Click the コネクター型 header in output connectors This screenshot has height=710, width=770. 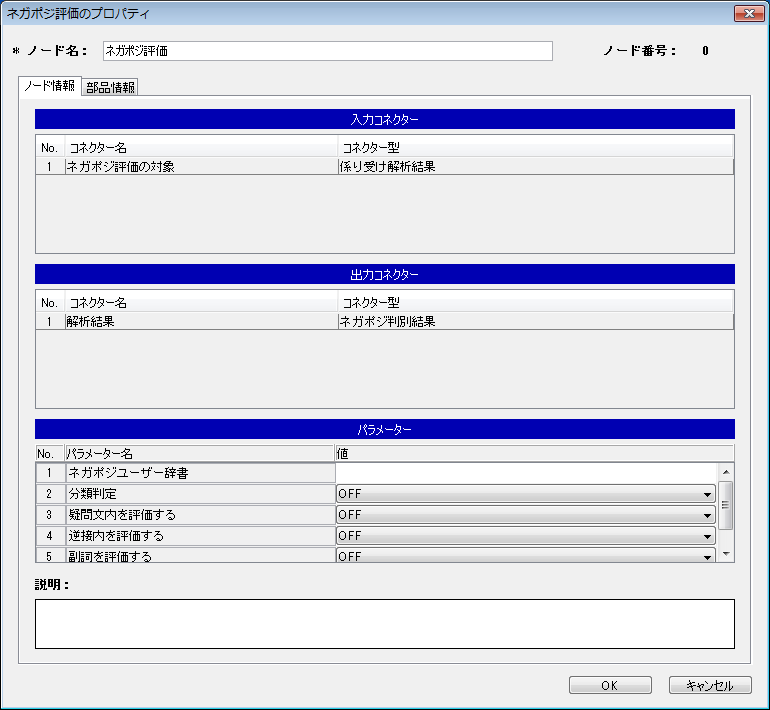[x=536, y=303]
